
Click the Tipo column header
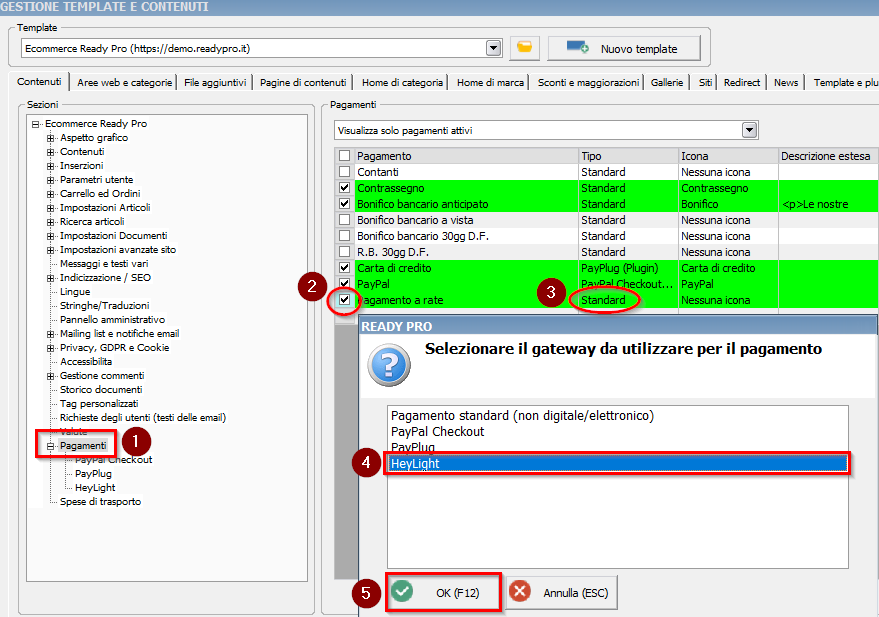tap(628, 156)
